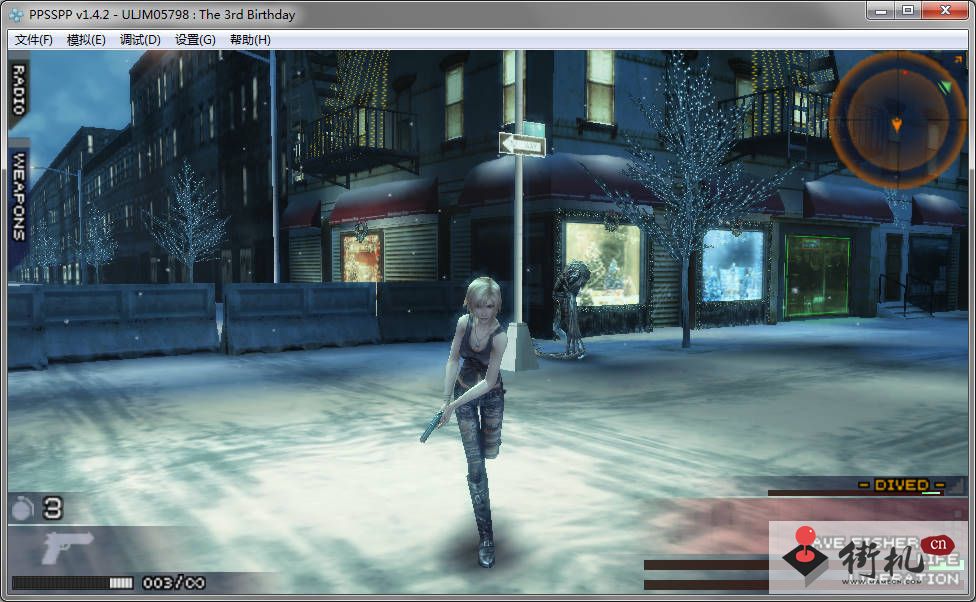Click the handgun weapon icon
Screen dimensions: 976x602
[67, 547]
